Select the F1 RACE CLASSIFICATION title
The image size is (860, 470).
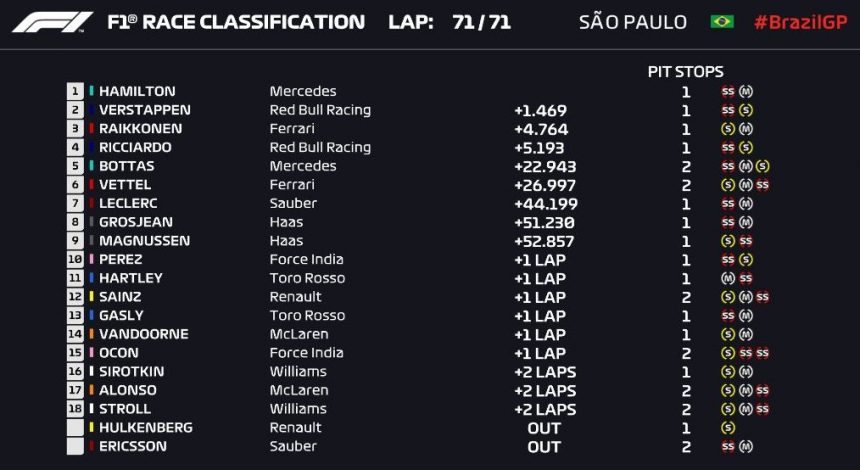(x=235, y=22)
